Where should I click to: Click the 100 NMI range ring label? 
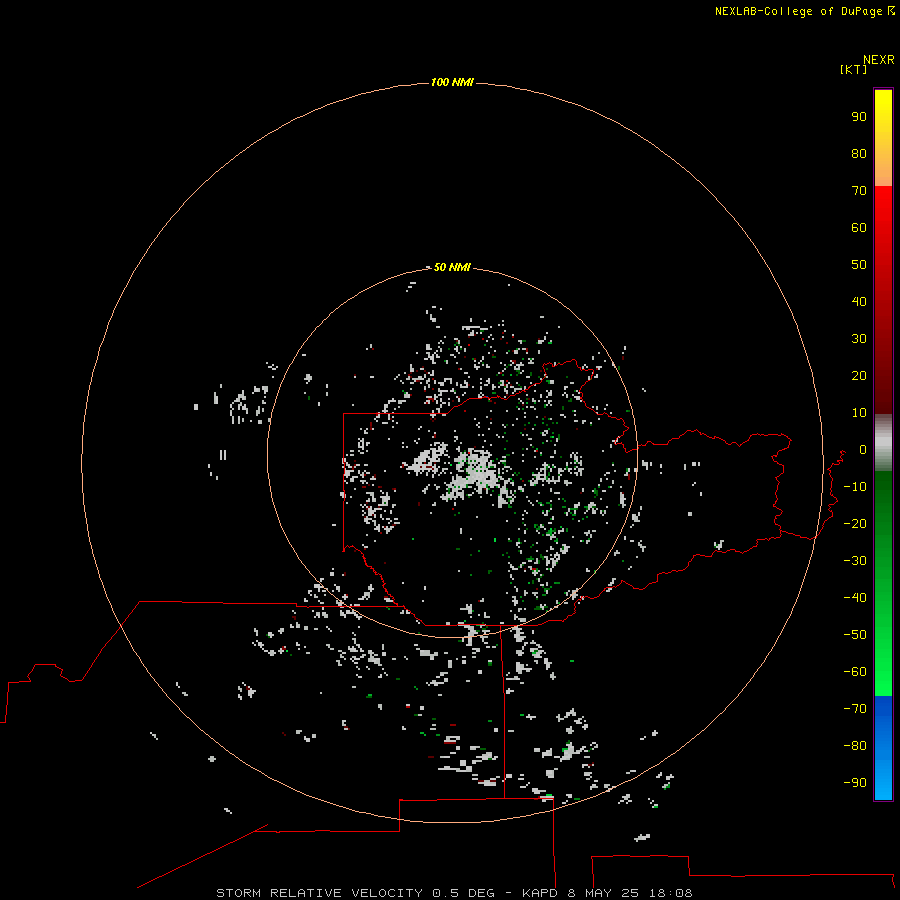(x=452, y=82)
